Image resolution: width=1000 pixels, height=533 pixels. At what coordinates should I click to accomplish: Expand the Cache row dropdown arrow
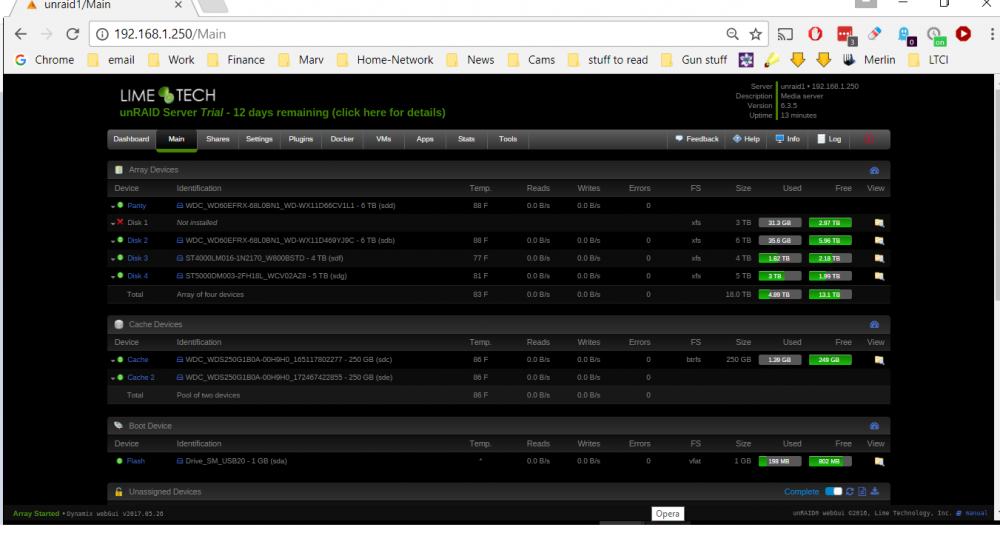point(113,360)
